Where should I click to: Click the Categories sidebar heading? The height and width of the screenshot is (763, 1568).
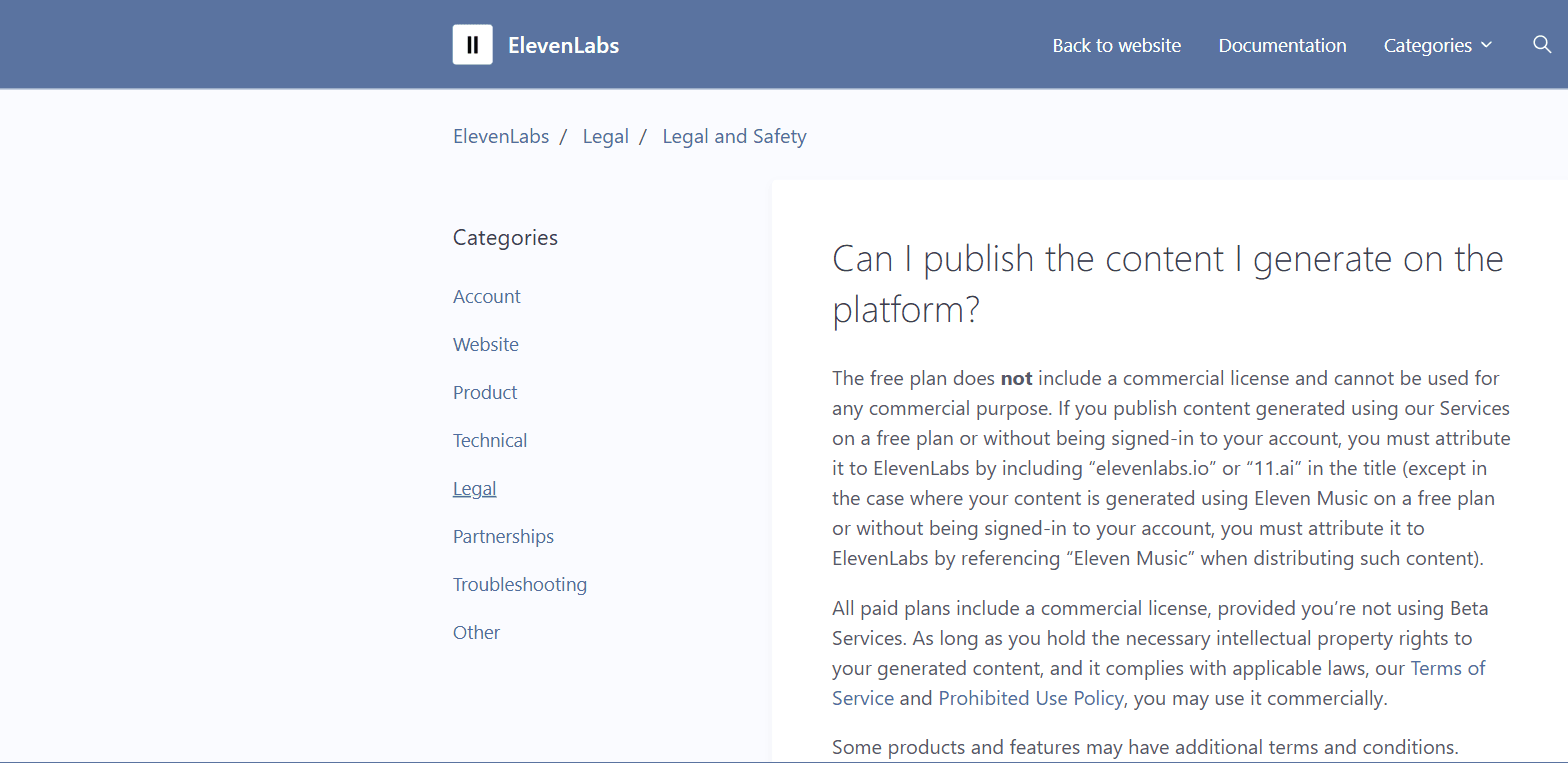point(505,238)
